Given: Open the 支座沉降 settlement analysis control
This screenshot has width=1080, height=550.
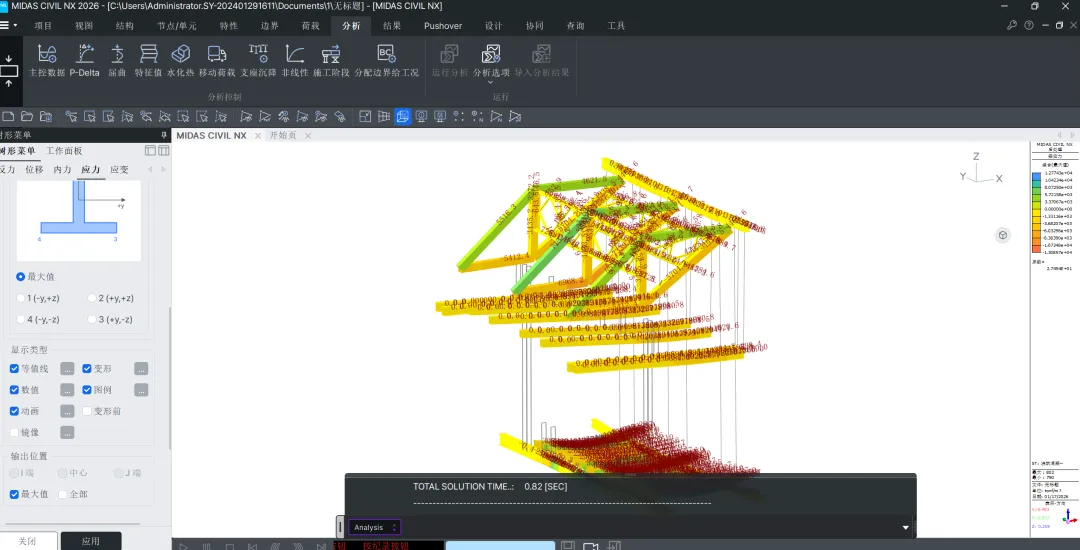Looking at the screenshot, I should [x=258, y=61].
